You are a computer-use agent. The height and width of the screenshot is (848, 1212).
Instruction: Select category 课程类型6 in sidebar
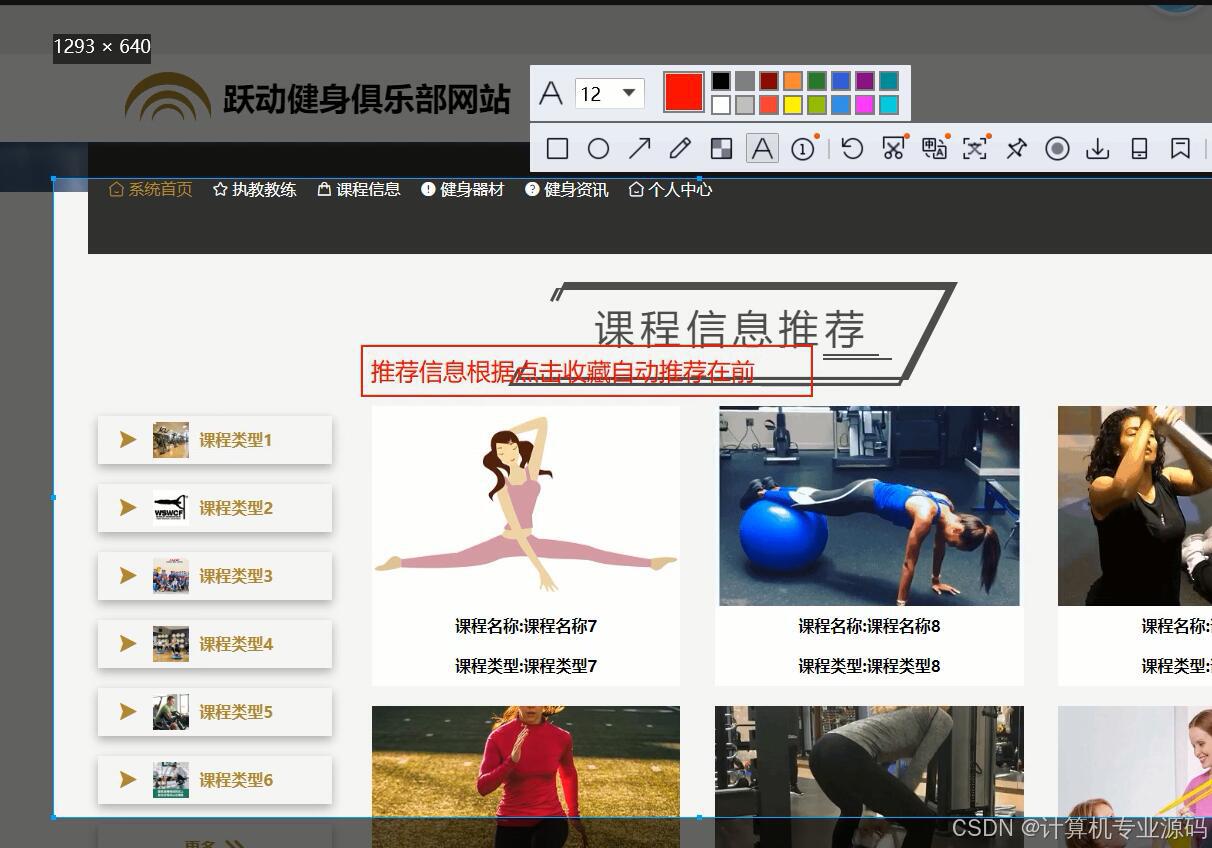tap(215, 780)
